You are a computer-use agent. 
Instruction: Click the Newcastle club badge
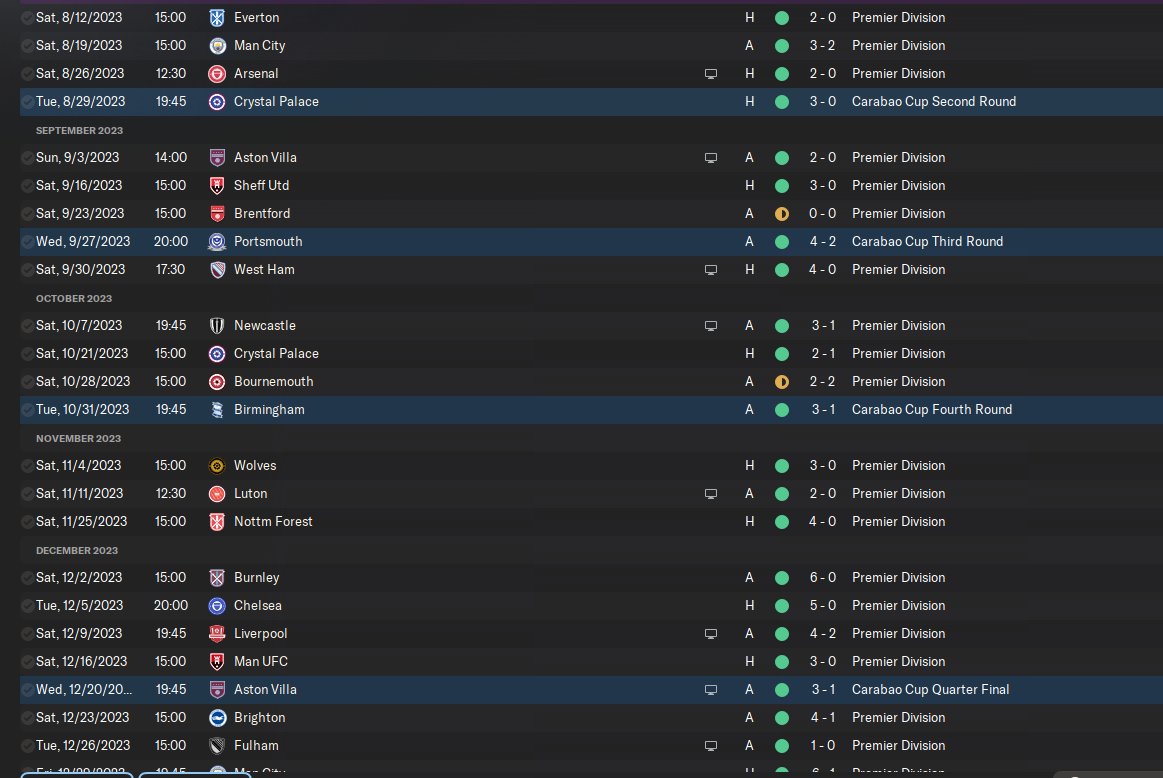pyautogui.click(x=217, y=326)
